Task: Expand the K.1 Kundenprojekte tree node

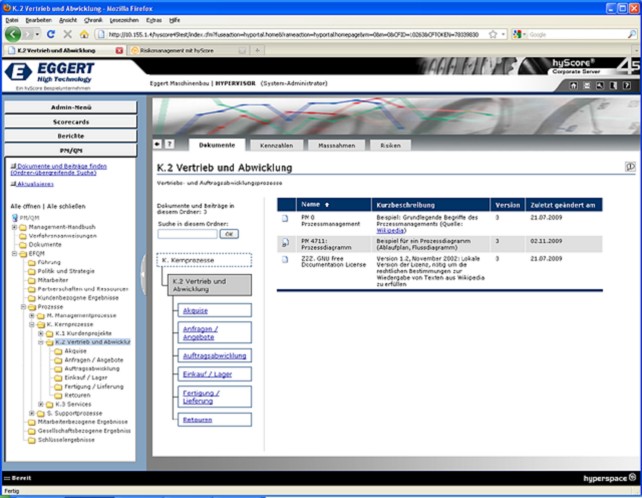Action: tap(41, 333)
